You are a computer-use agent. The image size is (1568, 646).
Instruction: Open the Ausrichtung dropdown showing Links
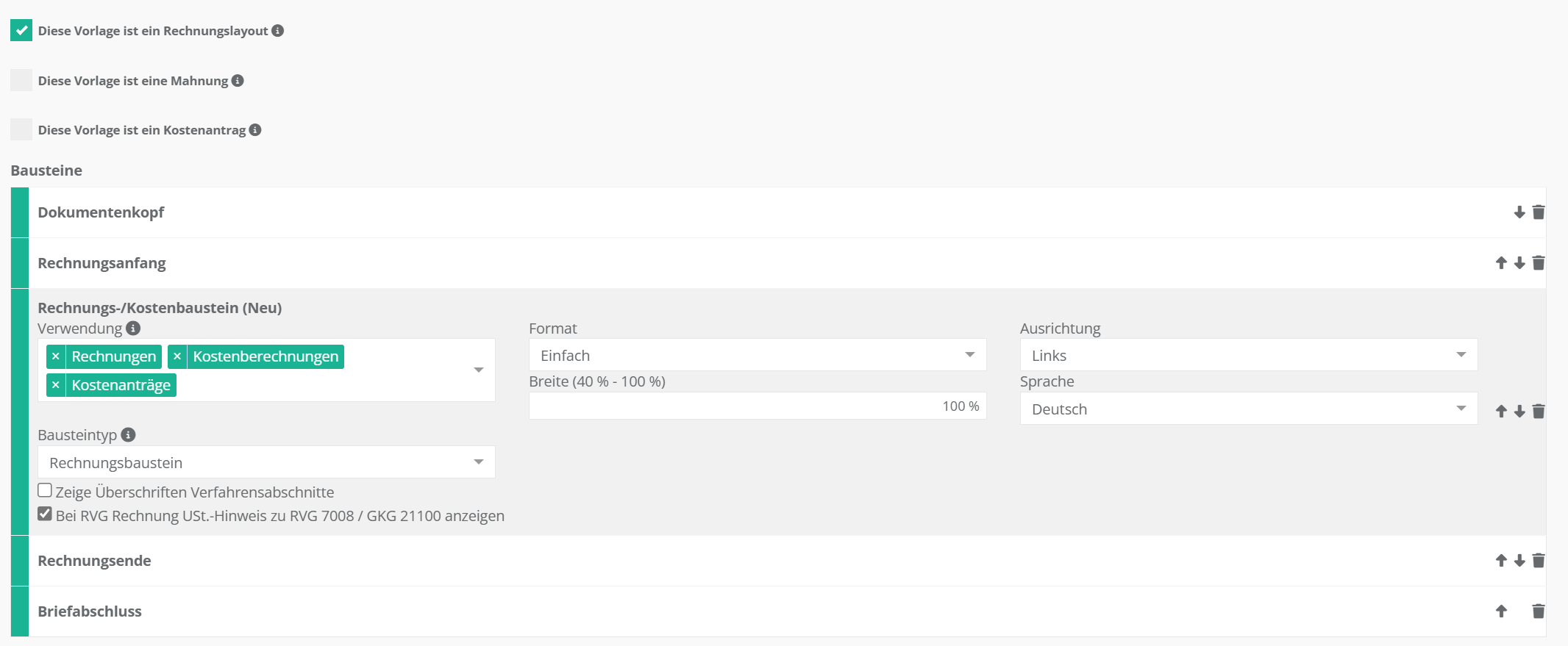click(1248, 356)
